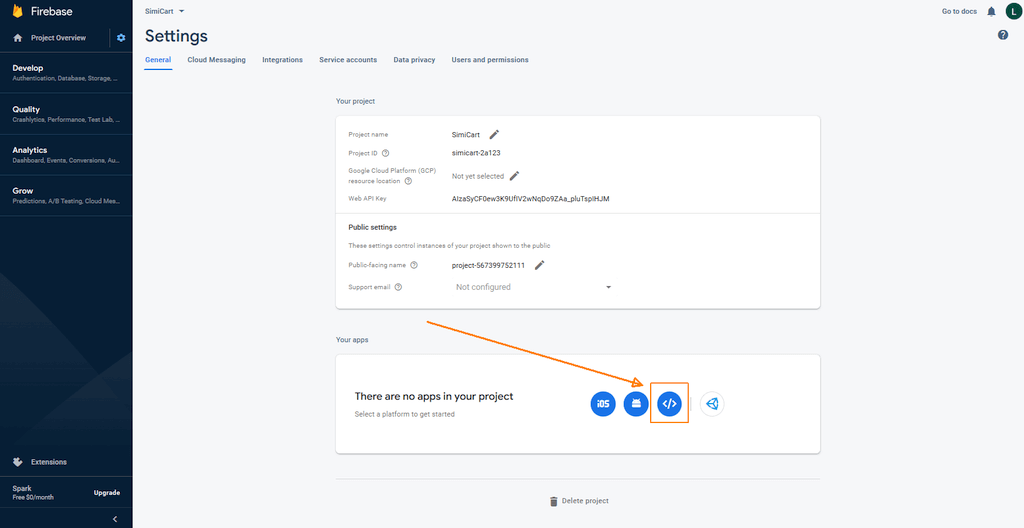Open the help question mark icon
Viewport: 1024px width, 528px height.
[x=1003, y=35]
